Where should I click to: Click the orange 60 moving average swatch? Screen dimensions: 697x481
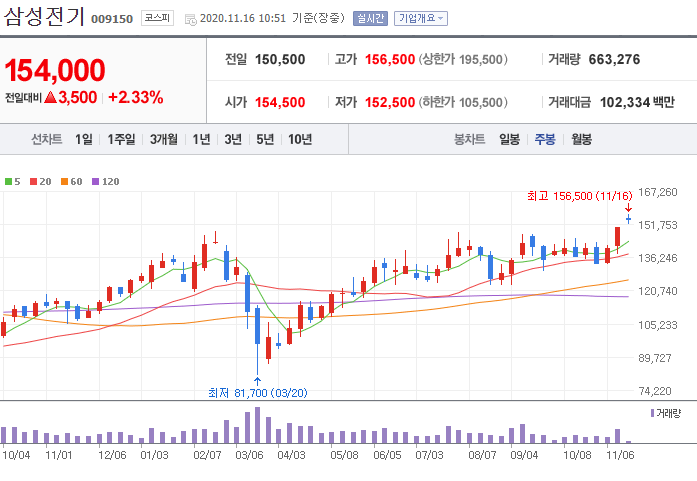[x=64, y=181]
